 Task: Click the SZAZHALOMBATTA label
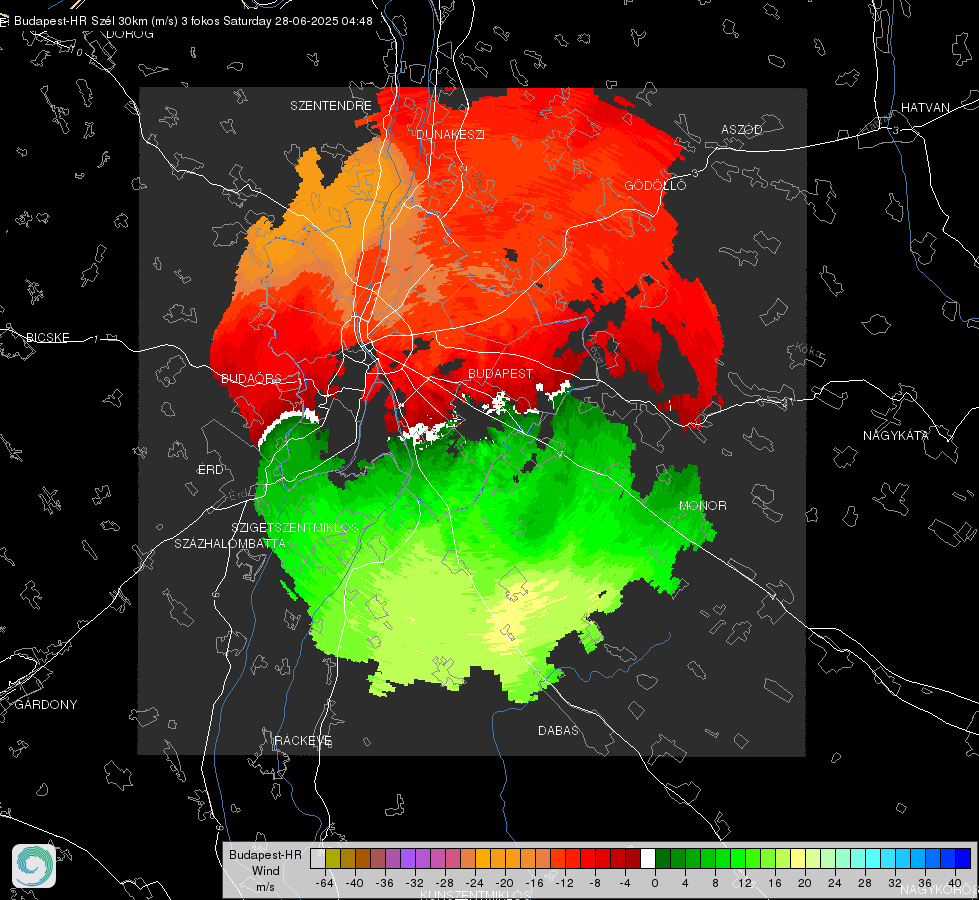(x=230, y=543)
